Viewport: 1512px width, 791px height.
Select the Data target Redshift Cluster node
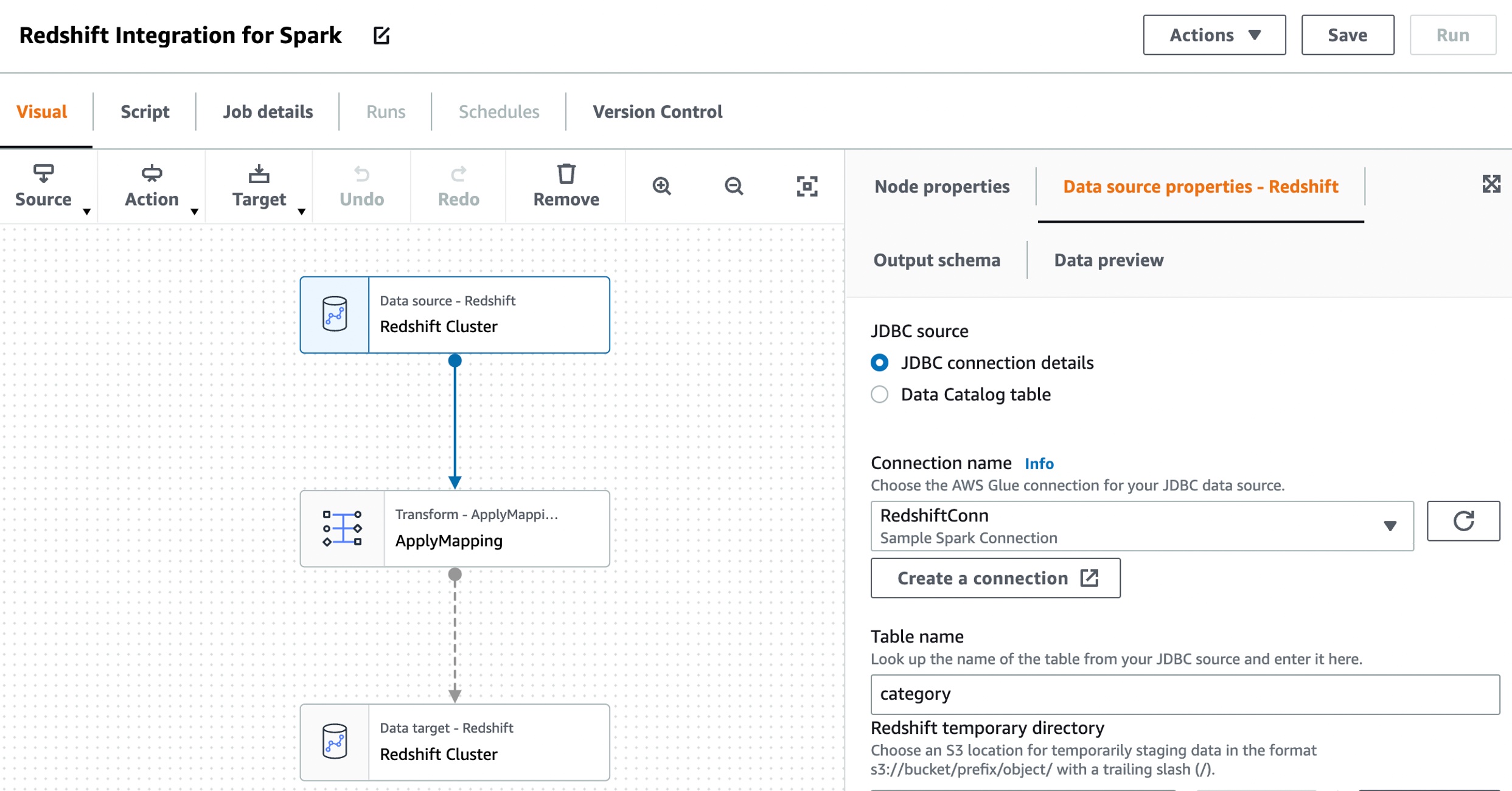pos(455,742)
